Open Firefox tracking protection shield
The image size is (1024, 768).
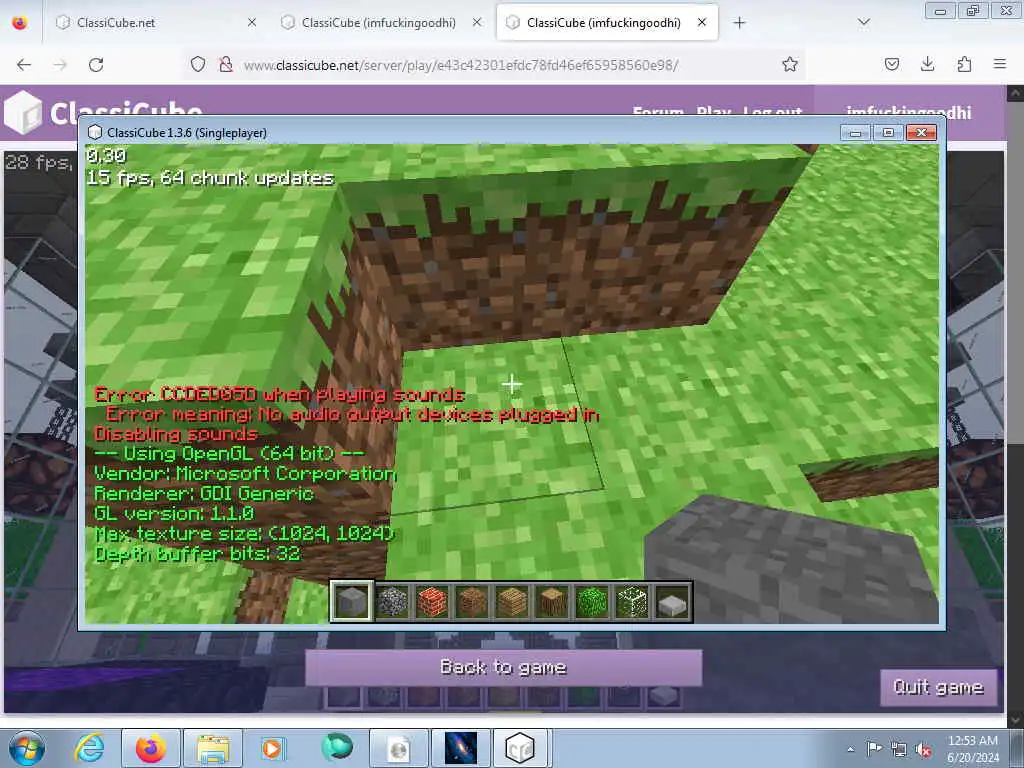pos(198,65)
